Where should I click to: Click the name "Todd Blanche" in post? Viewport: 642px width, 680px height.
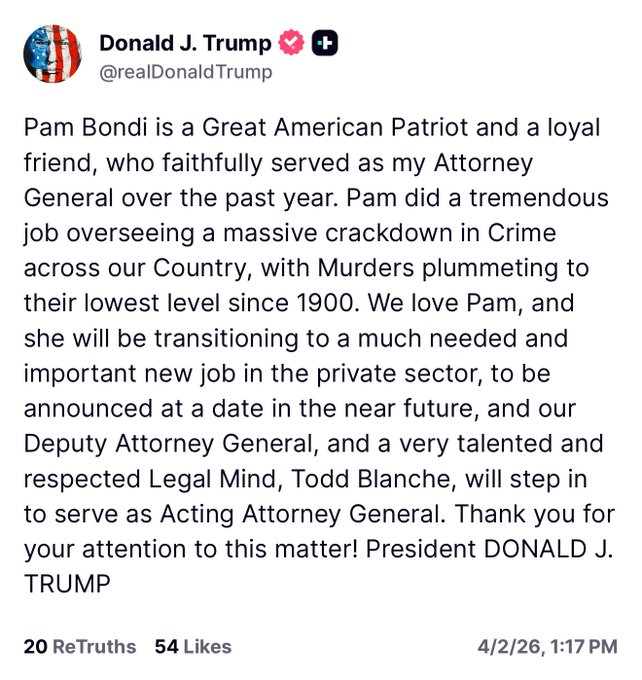373,479
